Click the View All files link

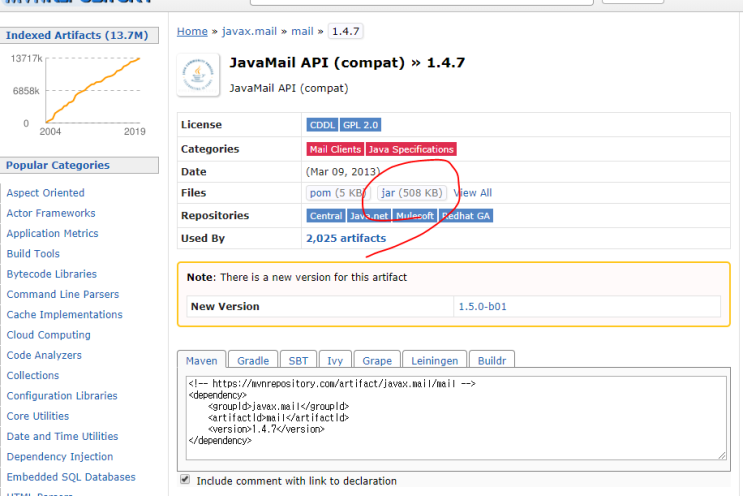[473, 192]
